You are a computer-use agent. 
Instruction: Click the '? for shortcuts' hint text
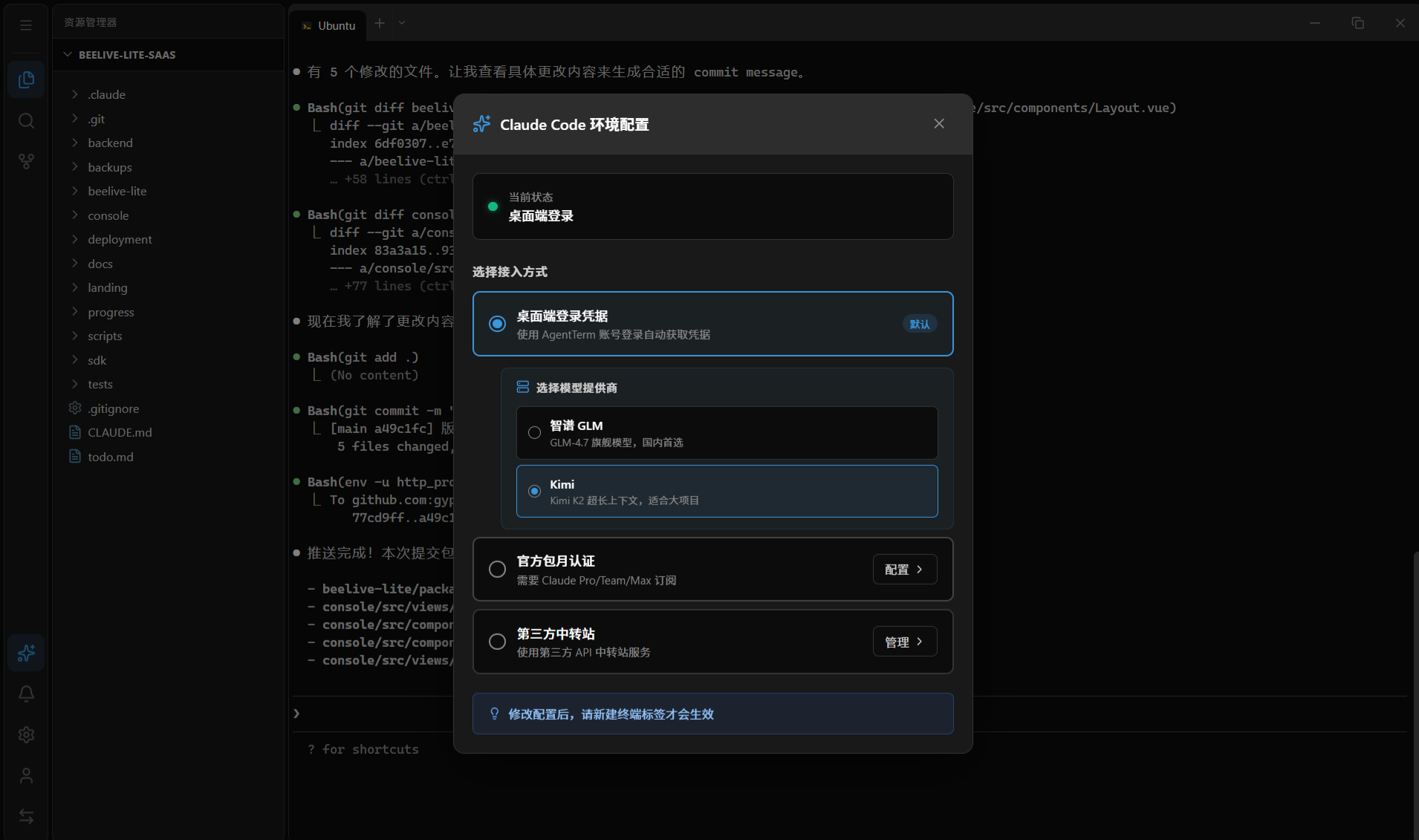click(x=363, y=749)
